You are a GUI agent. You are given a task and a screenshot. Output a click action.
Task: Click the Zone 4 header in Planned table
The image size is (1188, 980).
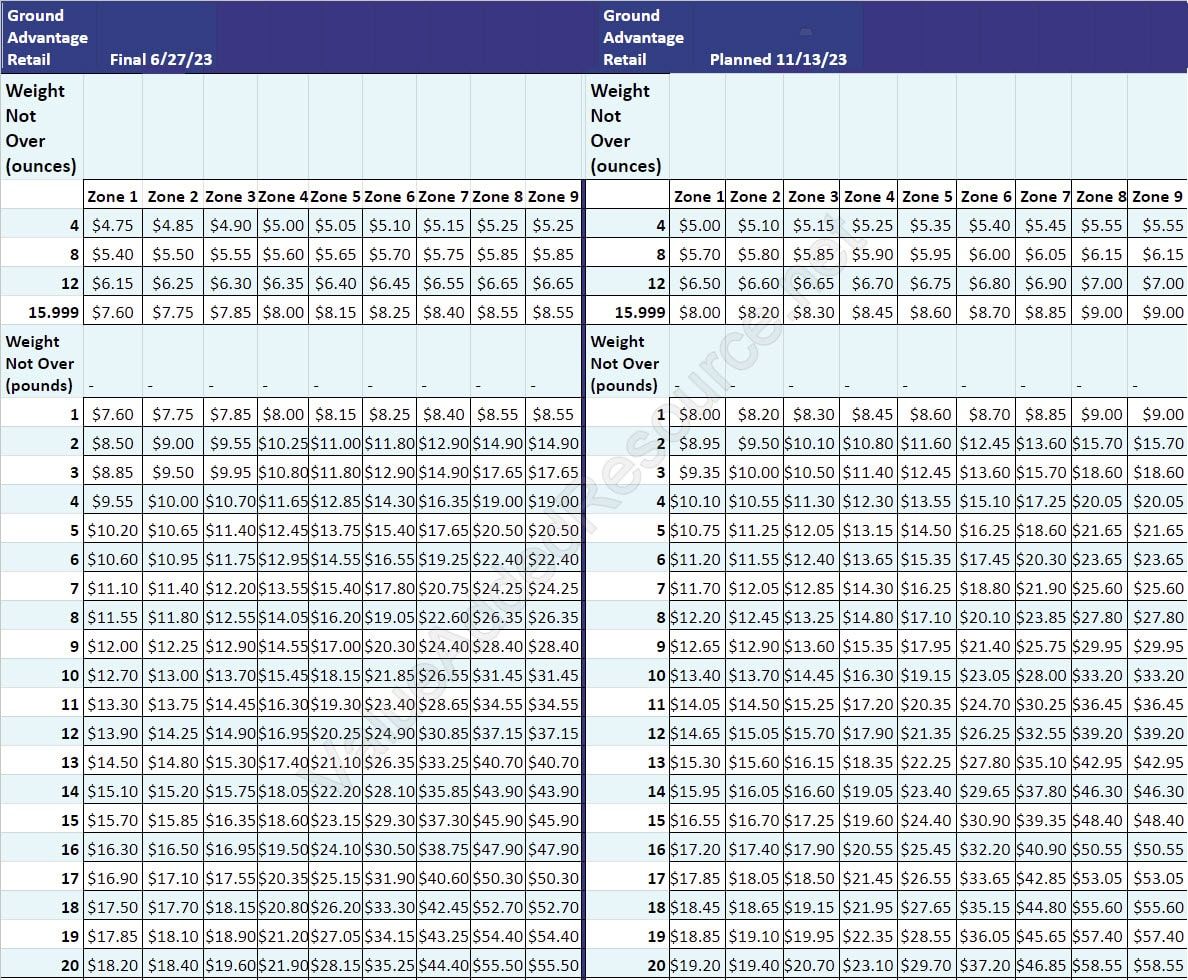869,196
